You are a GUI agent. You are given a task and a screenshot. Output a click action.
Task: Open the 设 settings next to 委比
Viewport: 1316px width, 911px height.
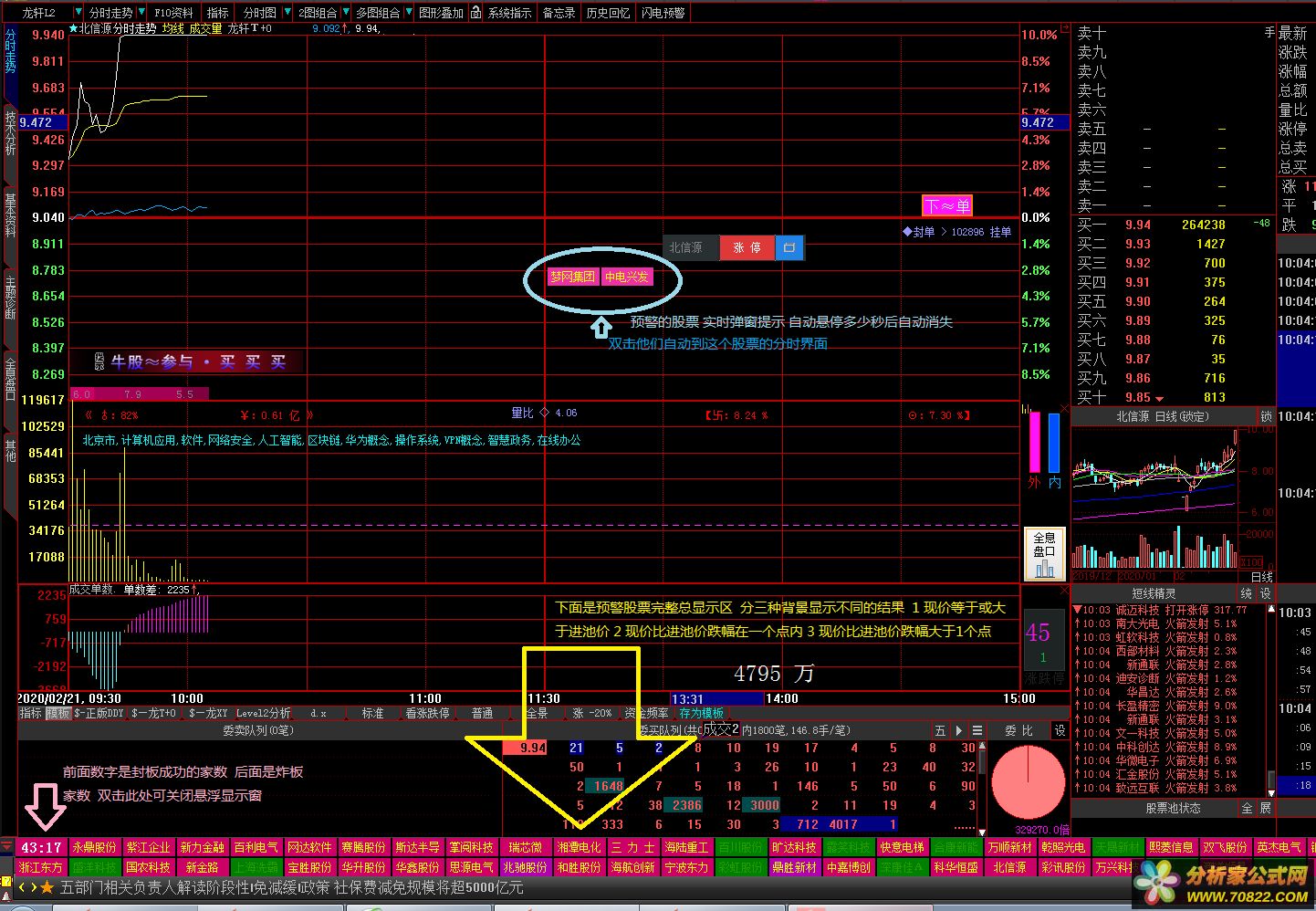(1060, 730)
